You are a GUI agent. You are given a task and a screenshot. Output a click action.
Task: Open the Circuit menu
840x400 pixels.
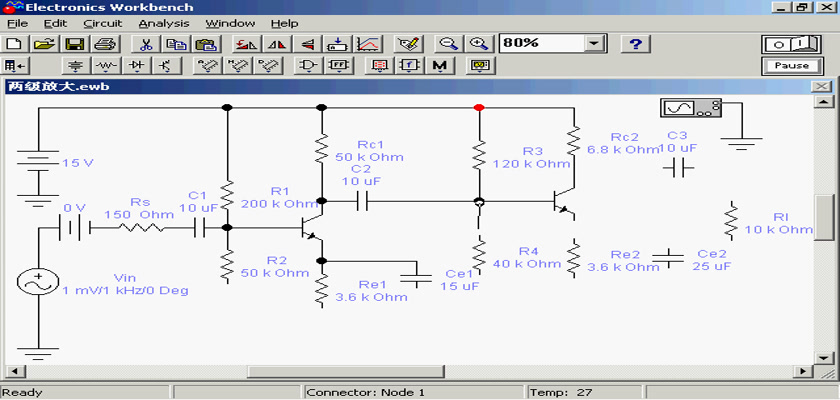103,24
